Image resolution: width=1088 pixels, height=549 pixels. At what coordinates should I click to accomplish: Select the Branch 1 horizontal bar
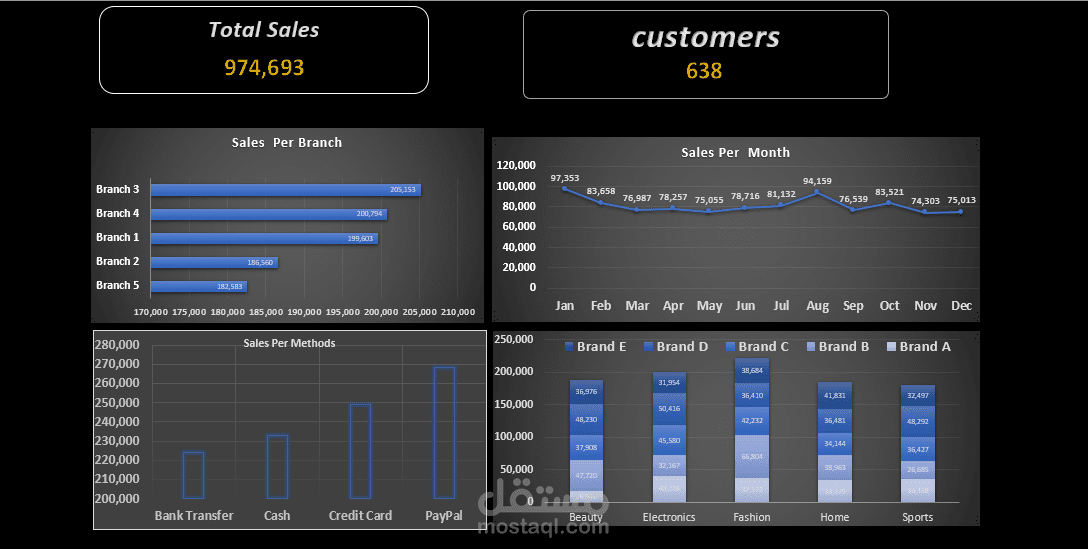pos(264,238)
